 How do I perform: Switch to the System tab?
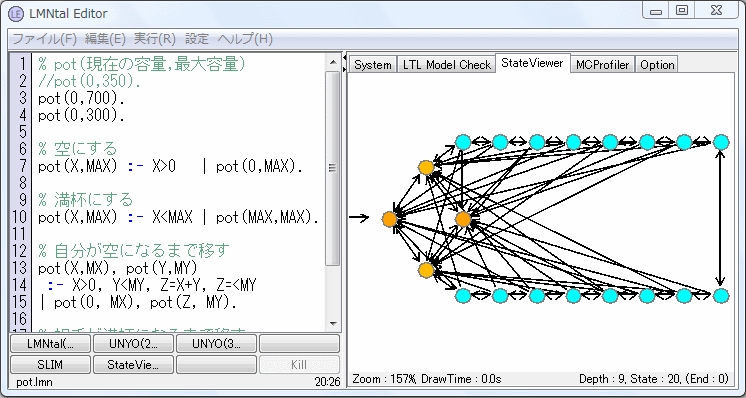click(x=373, y=65)
